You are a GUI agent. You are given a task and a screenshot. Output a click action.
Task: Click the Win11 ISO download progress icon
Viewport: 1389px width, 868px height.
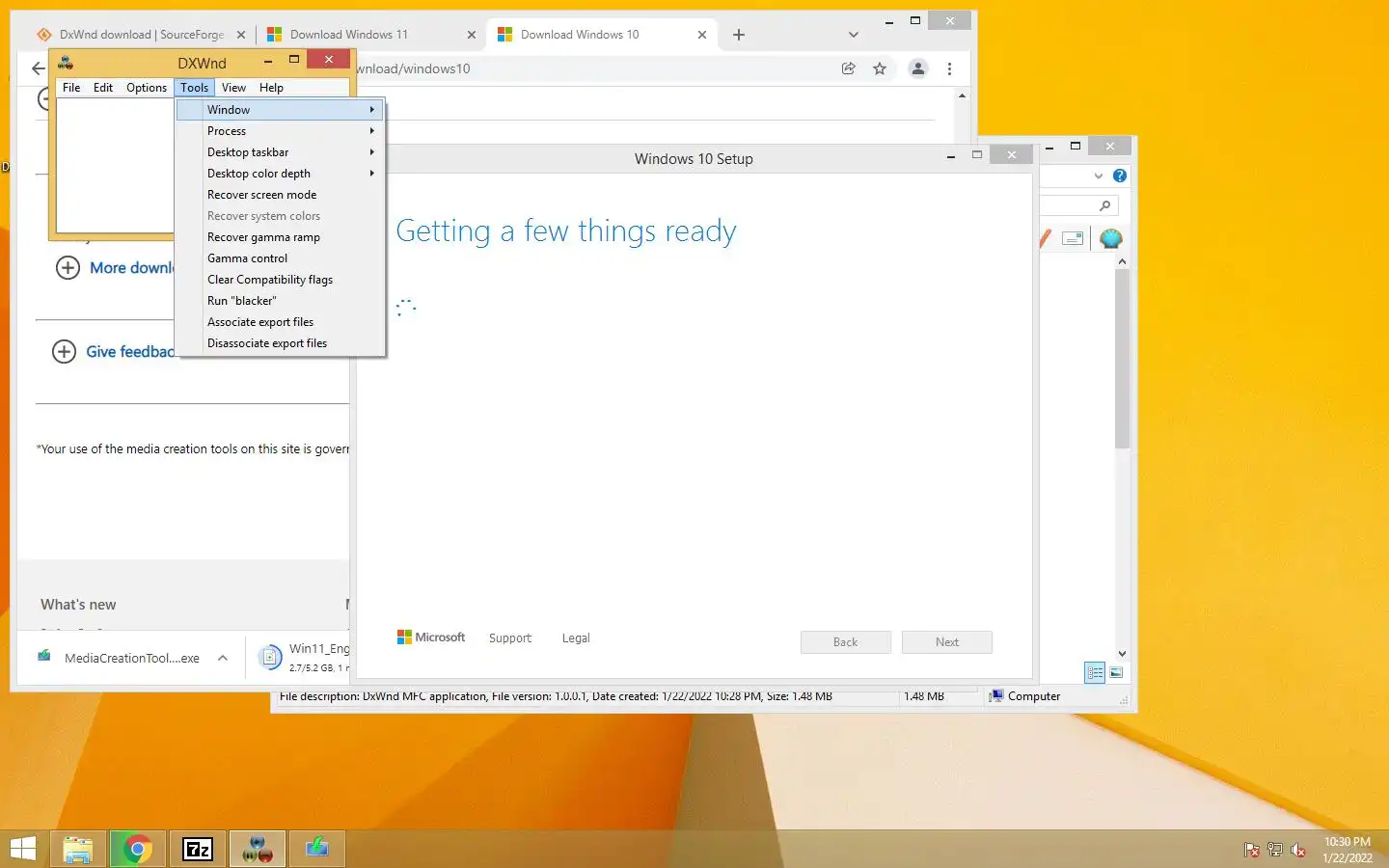coord(271,657)
